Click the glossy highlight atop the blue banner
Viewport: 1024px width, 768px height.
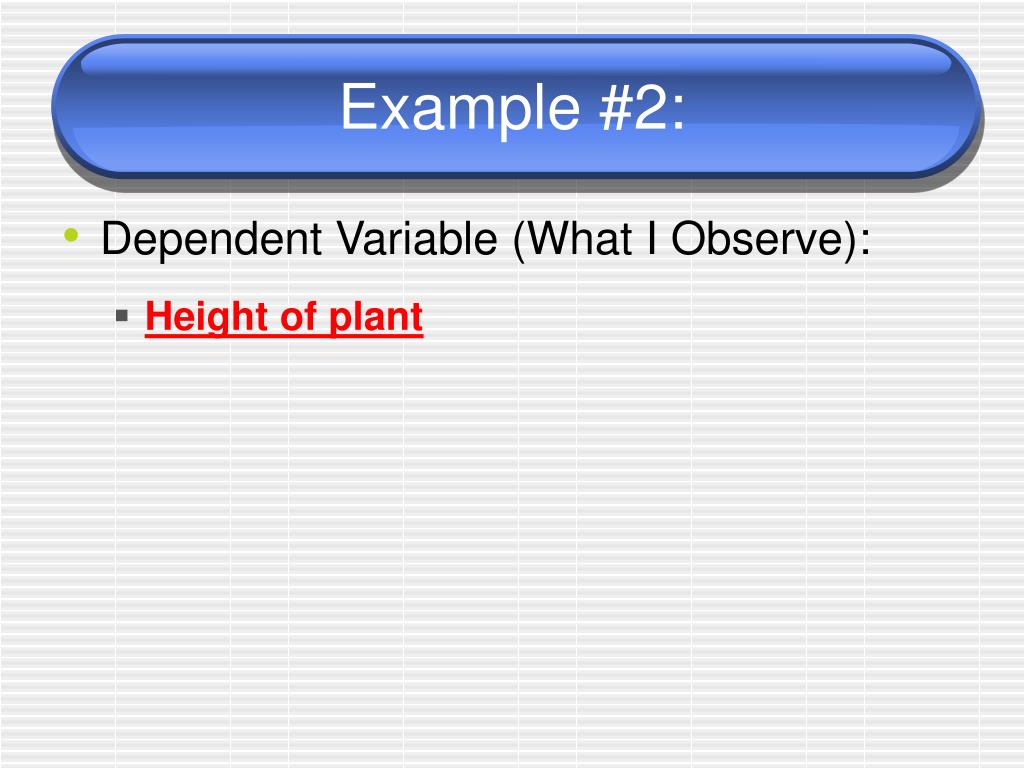(x=516, y=59)
